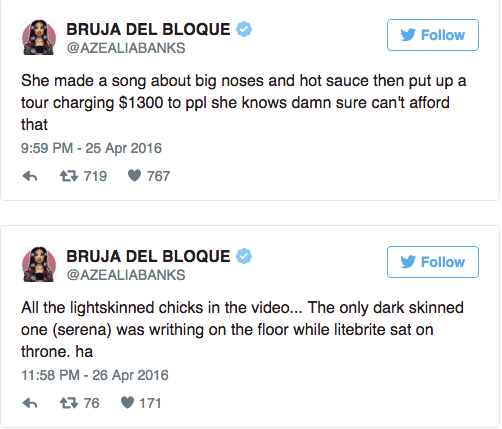502x429 pixels.
Task: Like the tweet with 767 likes
Action: [x=135, y=175]
